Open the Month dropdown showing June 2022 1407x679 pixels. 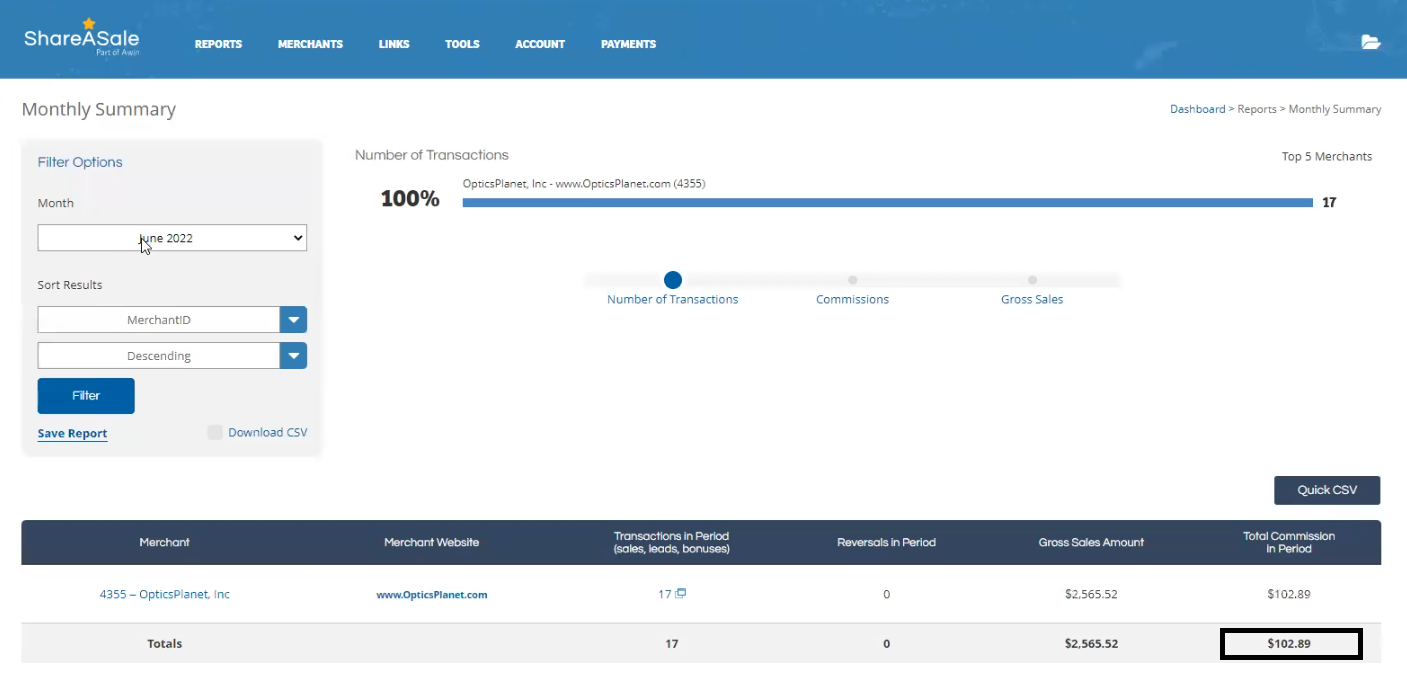[172, 238]
